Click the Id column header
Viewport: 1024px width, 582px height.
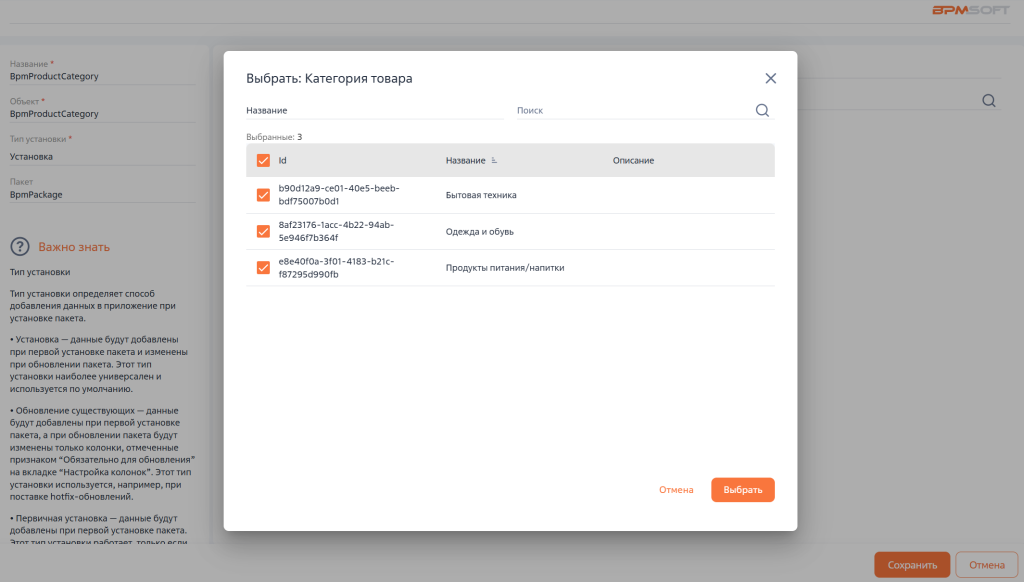(x=283, y=161)
